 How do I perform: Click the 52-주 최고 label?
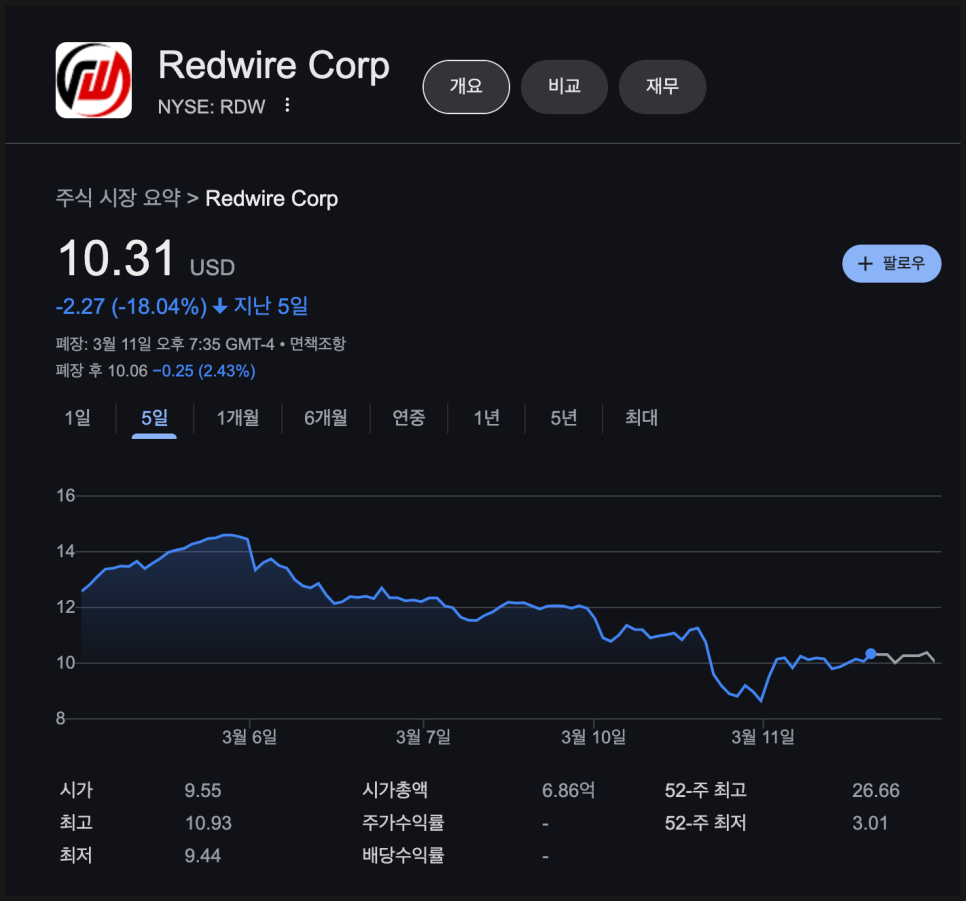705,790
